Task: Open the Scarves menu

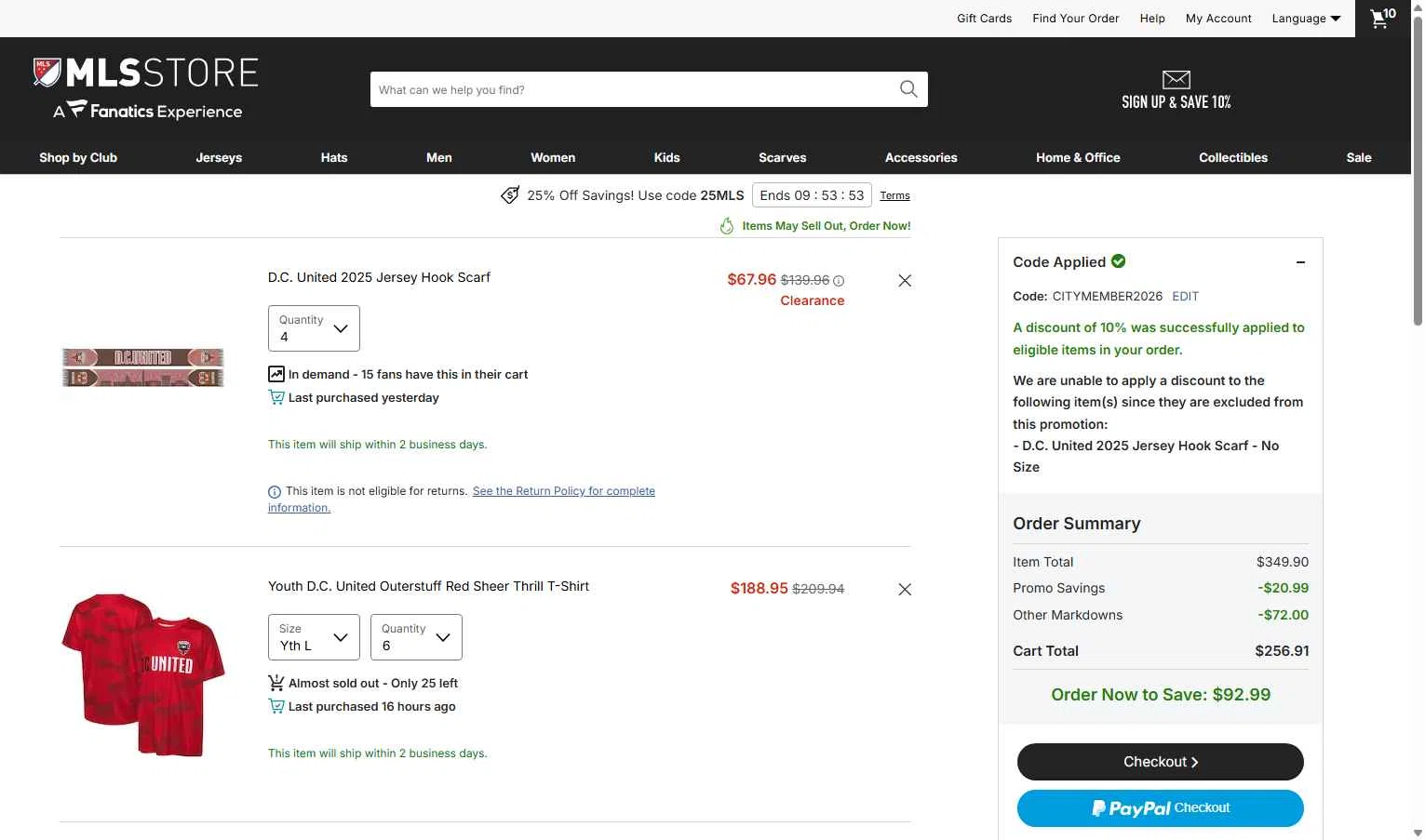Action: pos(783,157)
